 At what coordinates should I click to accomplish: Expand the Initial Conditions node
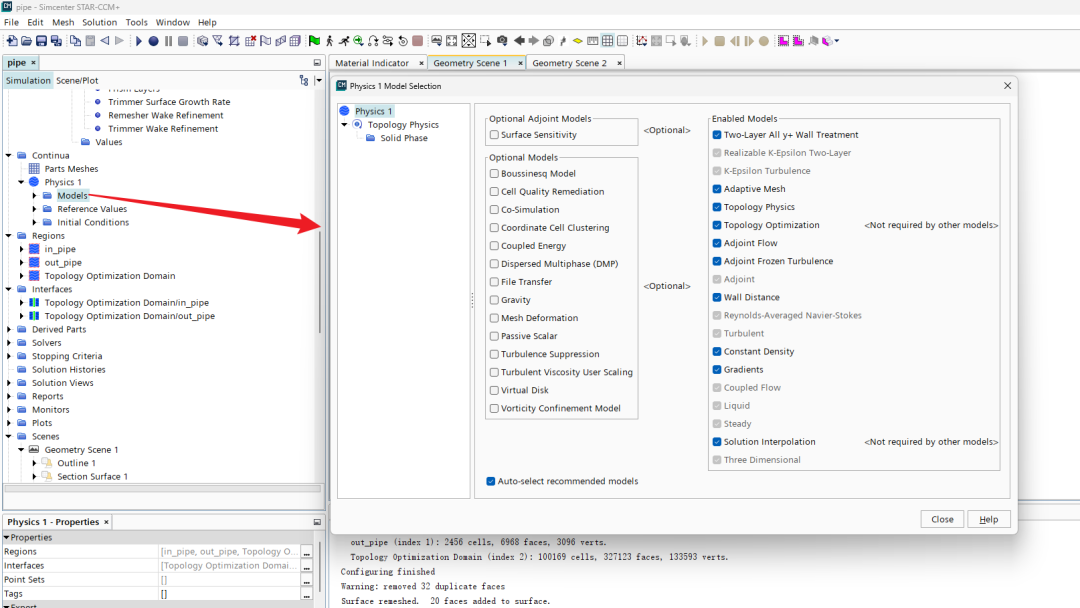coord(34,222)
